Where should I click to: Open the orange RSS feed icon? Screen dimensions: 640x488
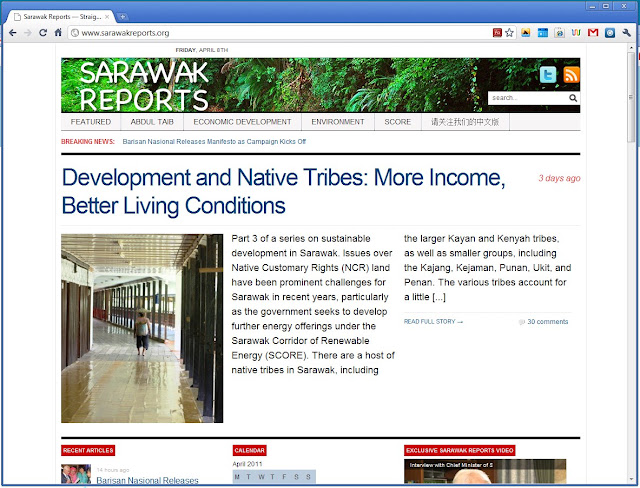click(x=571, y=75)
